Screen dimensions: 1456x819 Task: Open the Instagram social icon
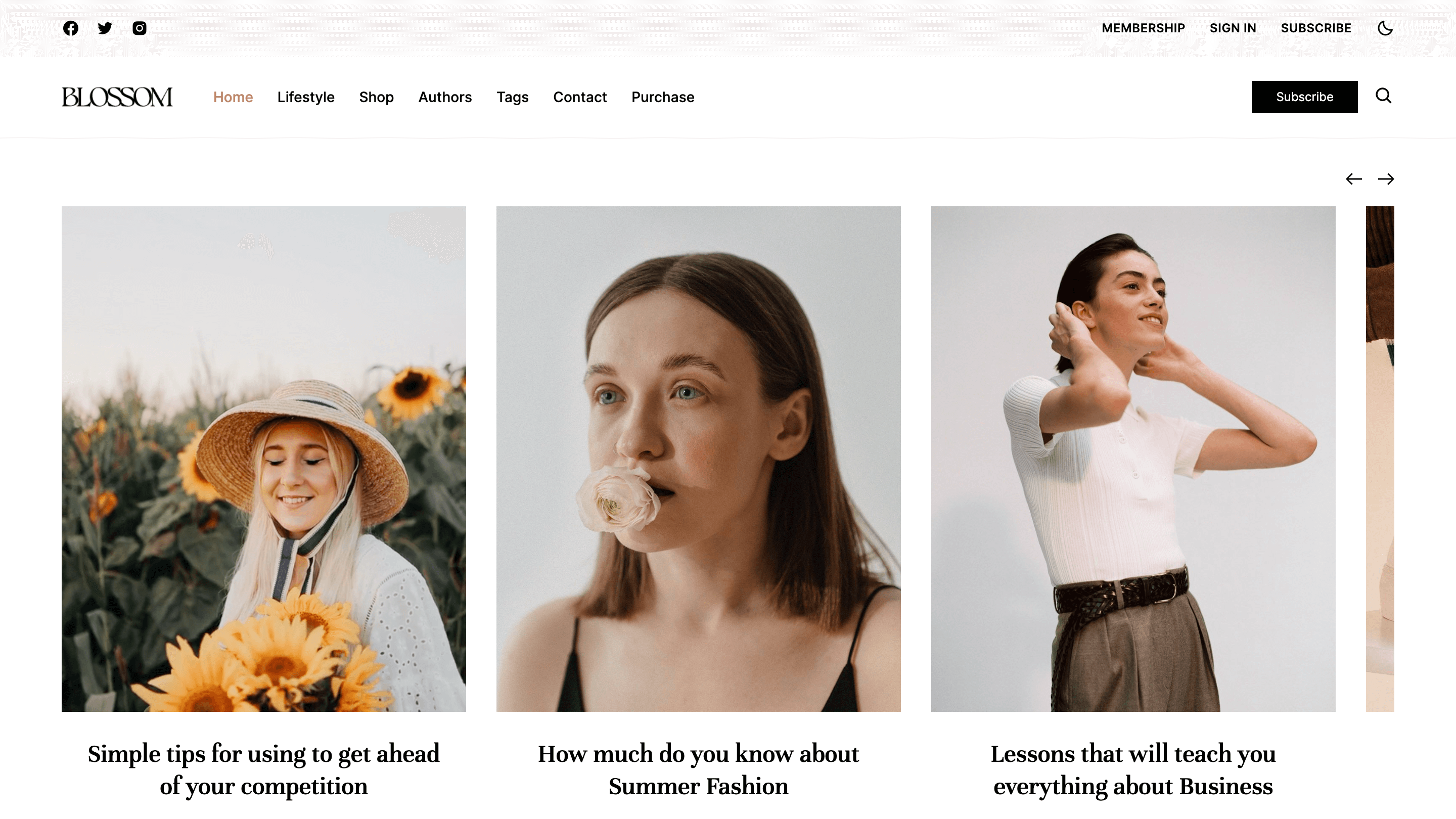point(140,28)
